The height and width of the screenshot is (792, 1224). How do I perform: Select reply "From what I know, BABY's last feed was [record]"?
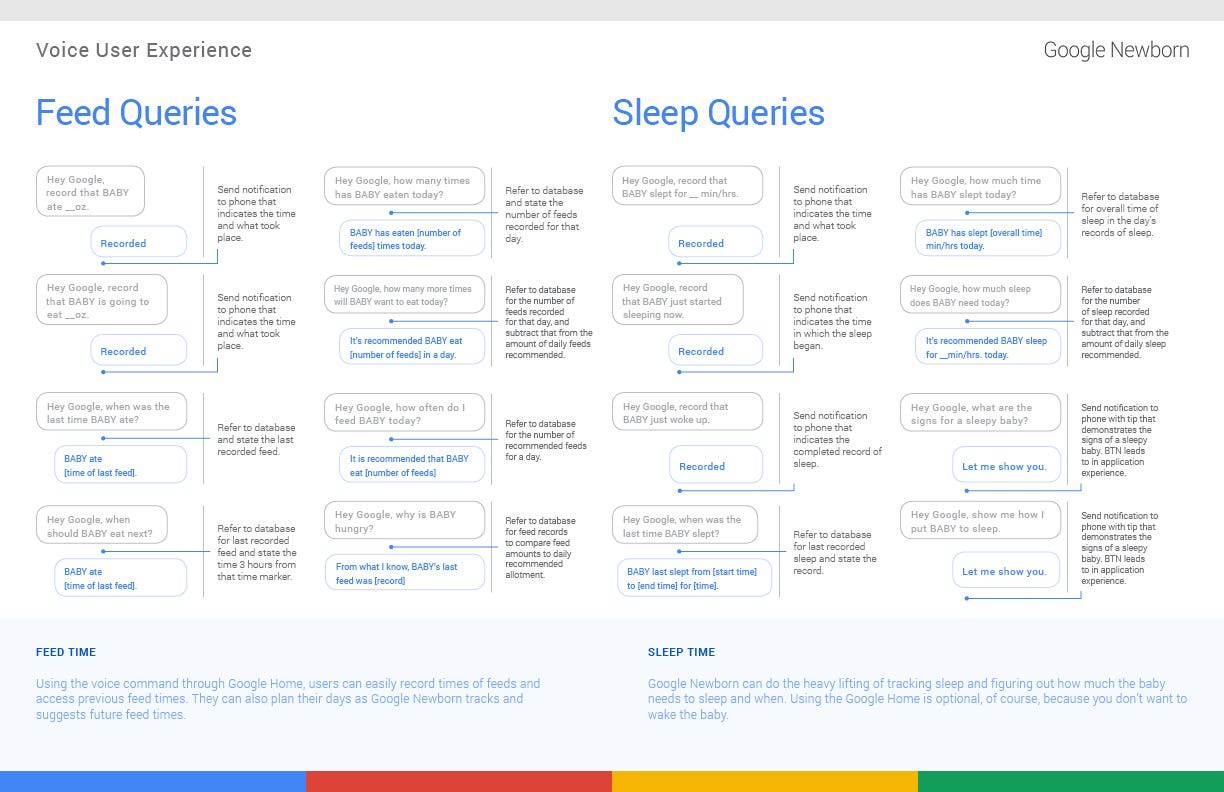pyautogui.click(x=404, y=572)
